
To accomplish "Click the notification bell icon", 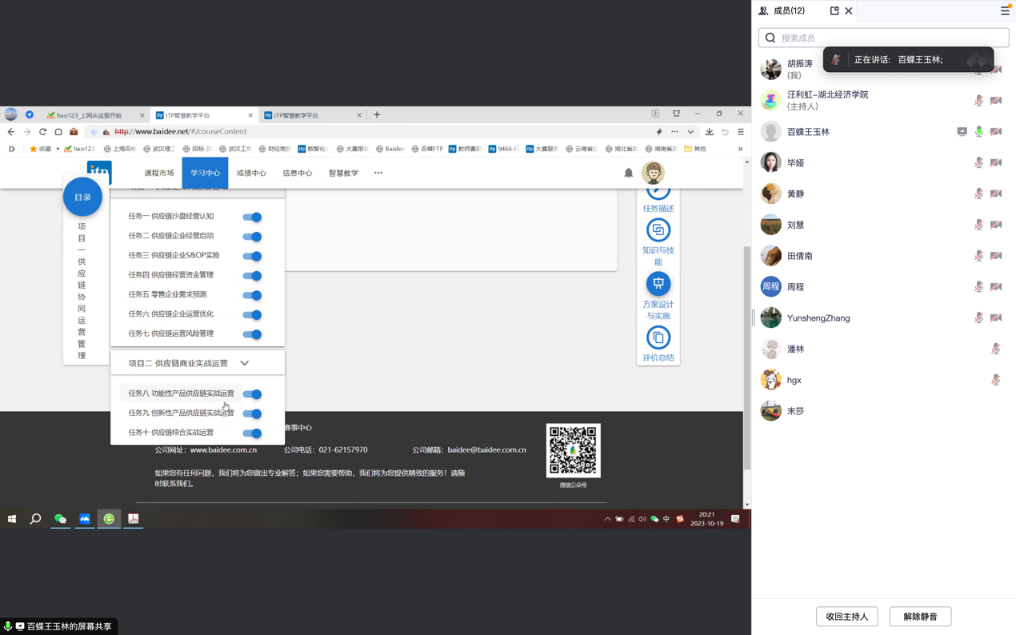I will point(629,173).
